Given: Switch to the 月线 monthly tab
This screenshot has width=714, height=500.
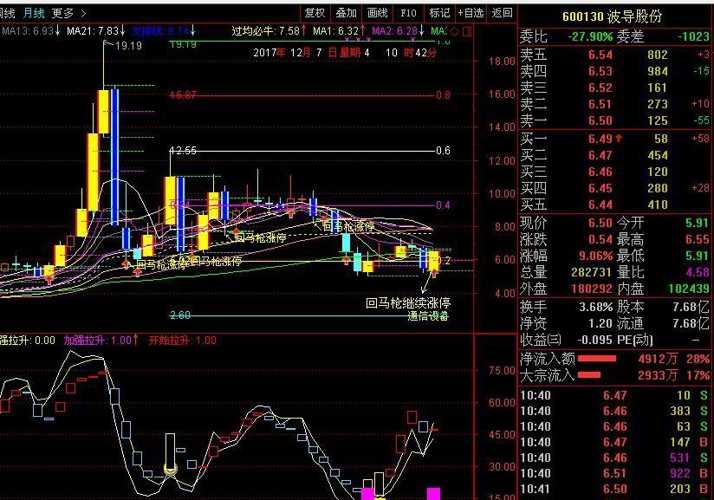Looking at the screenshot, I should tap(33, 13).
